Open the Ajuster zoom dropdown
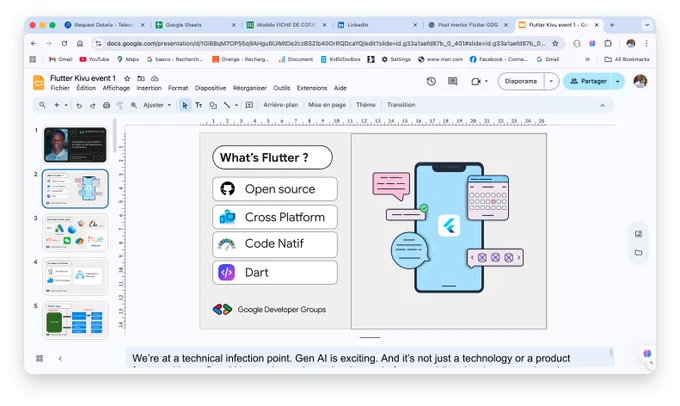Image resolution: width=680 pixels, height=406 pixels. tap(157, 105)
